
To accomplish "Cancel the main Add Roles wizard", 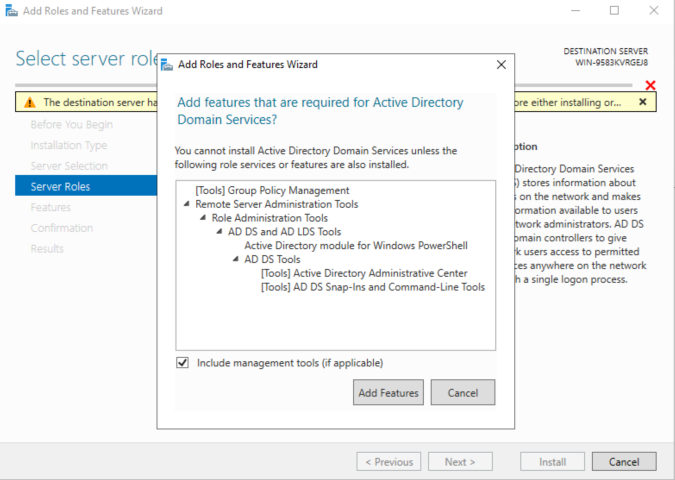I will [x=624, y=461].
